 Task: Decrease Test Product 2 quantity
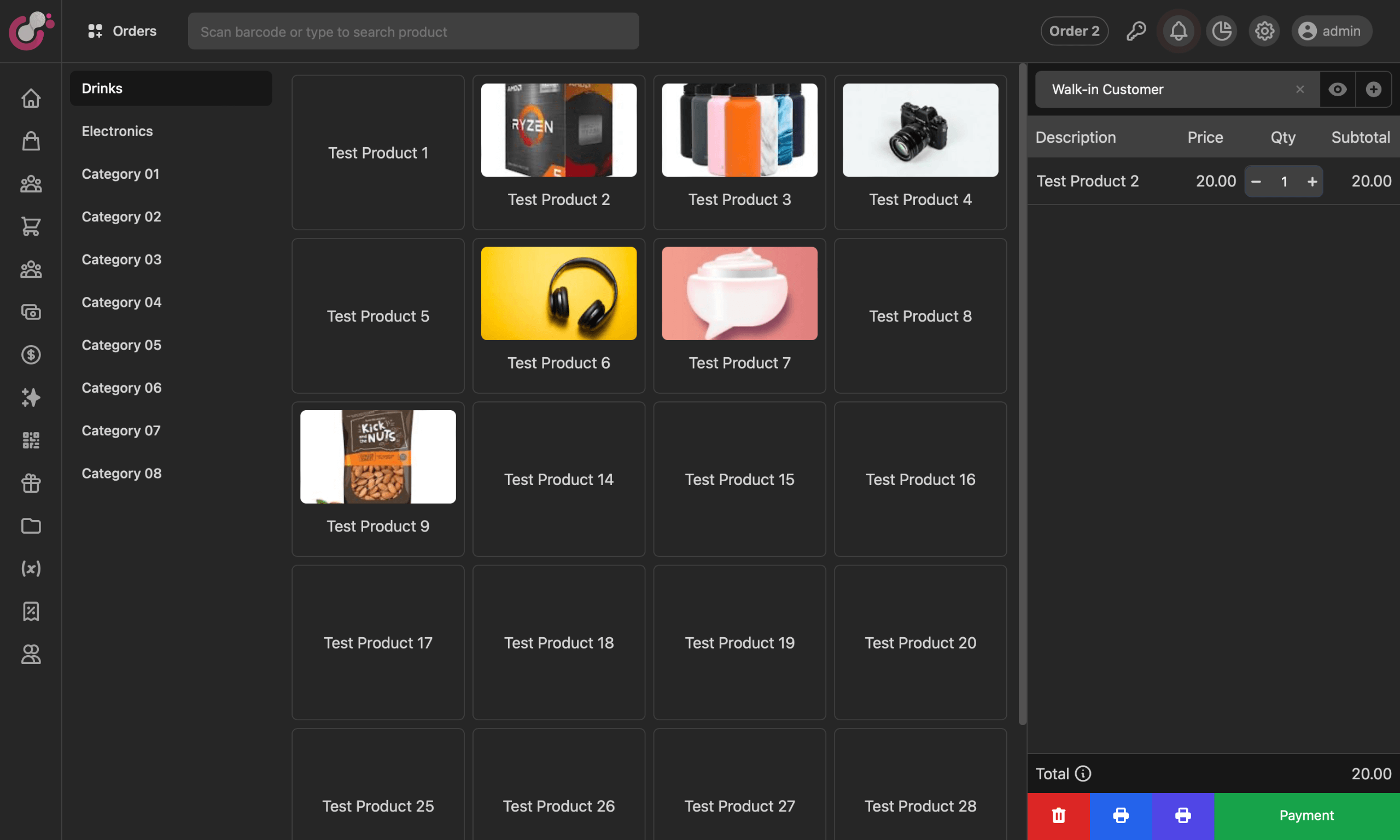1256,181
